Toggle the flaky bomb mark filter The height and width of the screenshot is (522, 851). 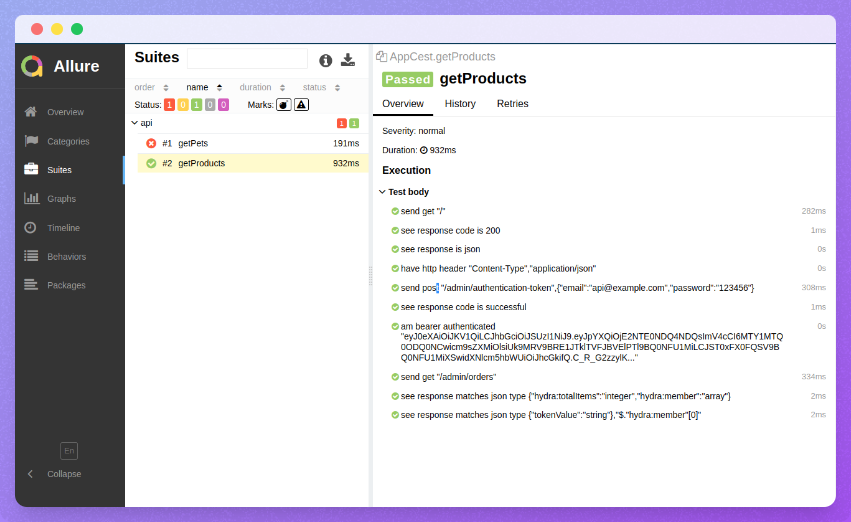283,105
